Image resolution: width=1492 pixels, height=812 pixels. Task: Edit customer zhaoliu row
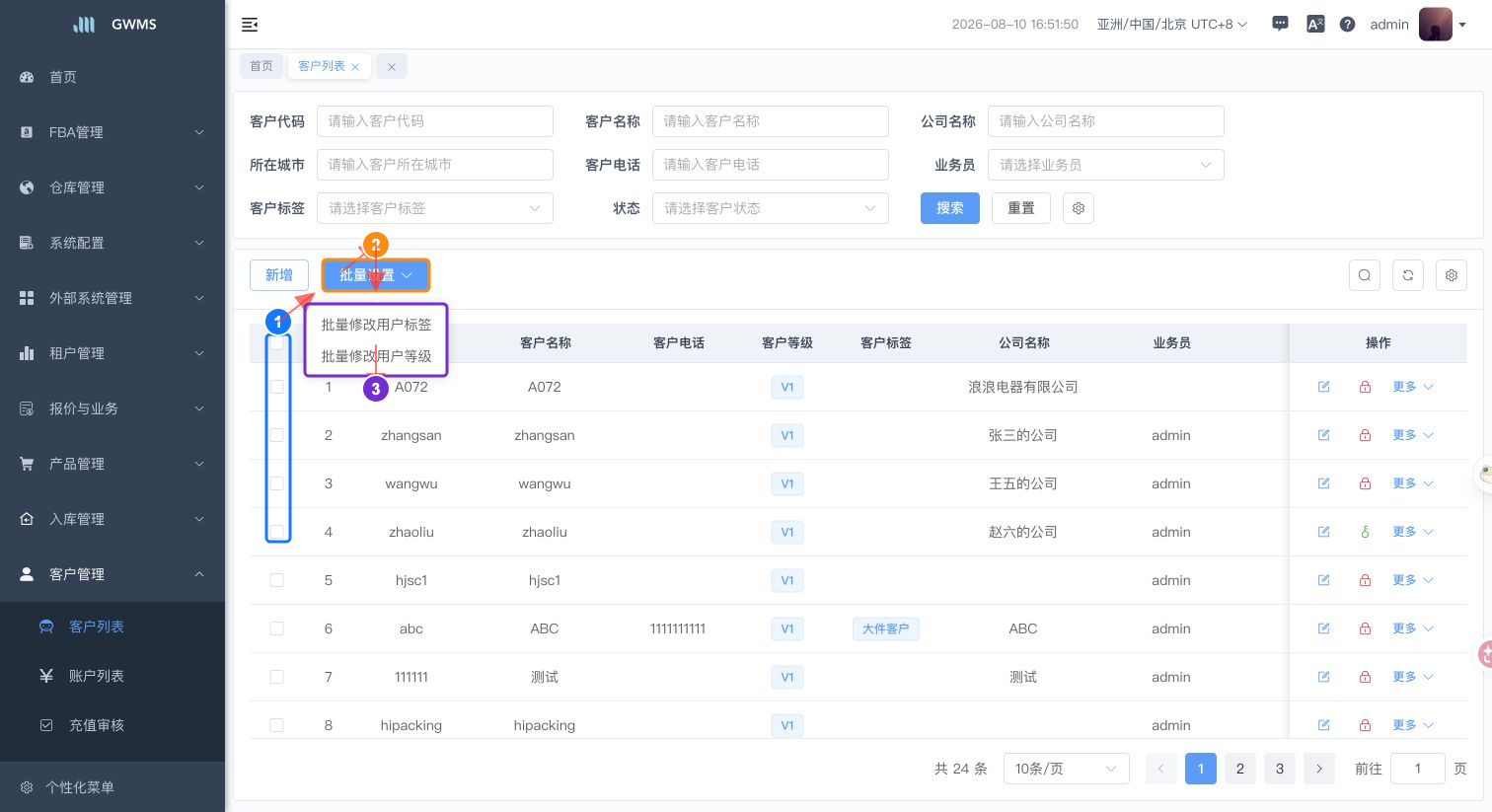coord(1324,532)
